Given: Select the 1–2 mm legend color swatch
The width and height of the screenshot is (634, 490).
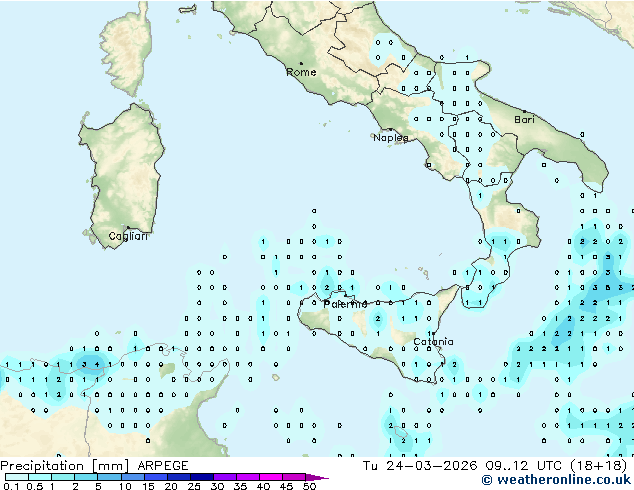Looking at the screenshot, I should click(63, 477).
